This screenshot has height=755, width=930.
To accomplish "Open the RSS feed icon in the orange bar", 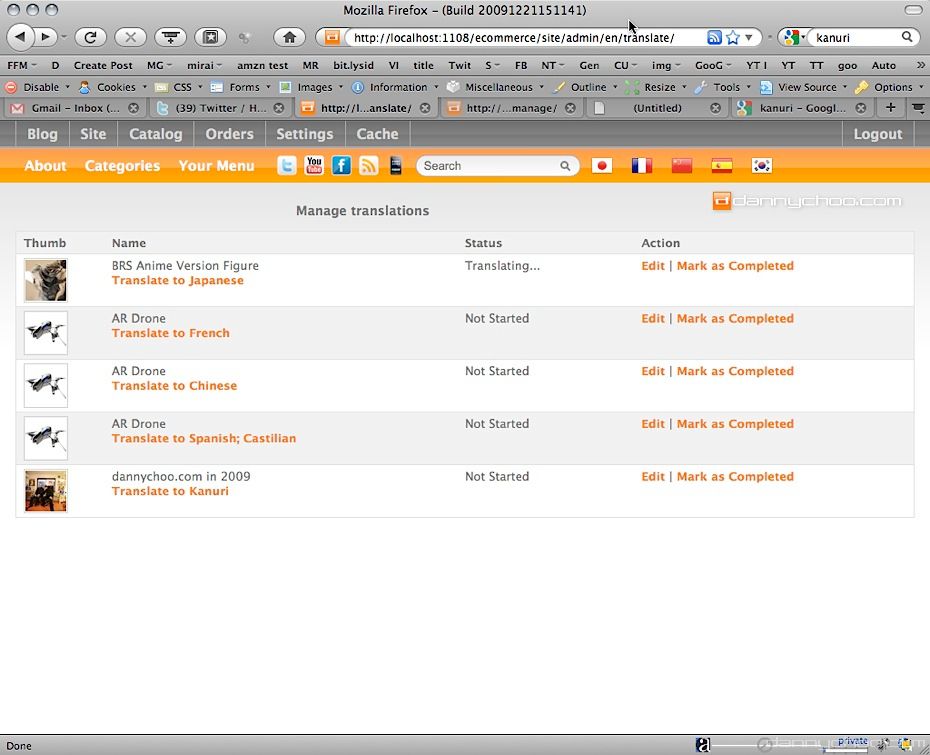I will click(368, 166).
